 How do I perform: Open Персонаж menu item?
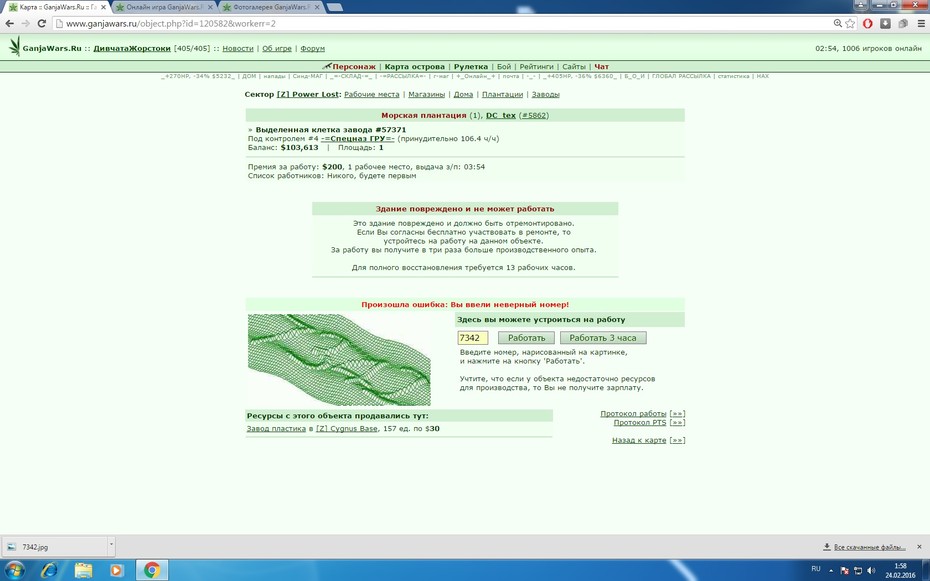(353, 66)
